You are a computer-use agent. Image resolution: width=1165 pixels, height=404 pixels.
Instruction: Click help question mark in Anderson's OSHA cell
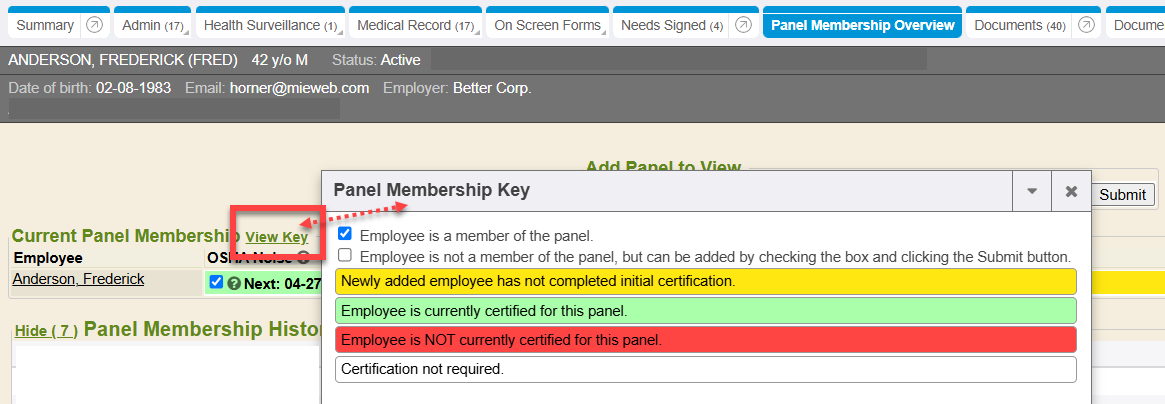click(234, 283)
